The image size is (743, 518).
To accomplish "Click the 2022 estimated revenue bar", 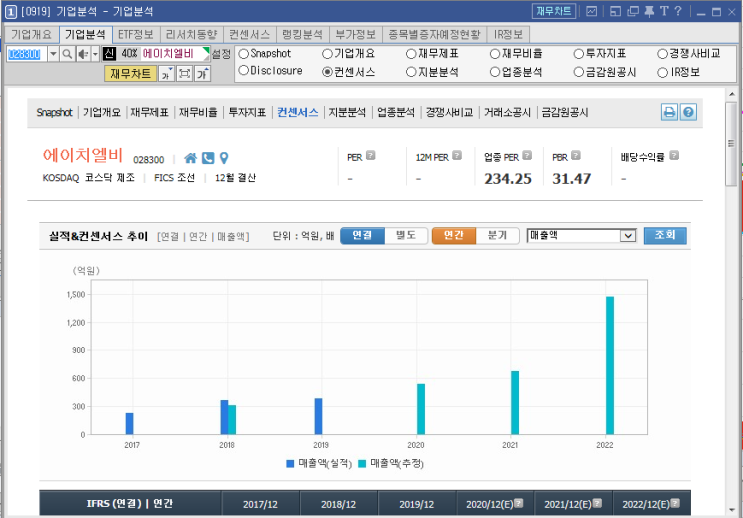I will pyautogui.click(x=610, y=365).
